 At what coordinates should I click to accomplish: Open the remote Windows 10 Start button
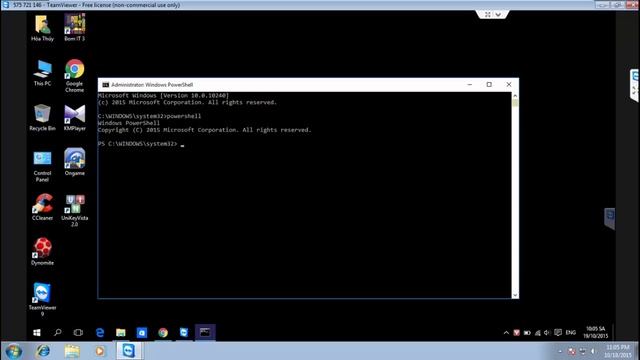37,333
